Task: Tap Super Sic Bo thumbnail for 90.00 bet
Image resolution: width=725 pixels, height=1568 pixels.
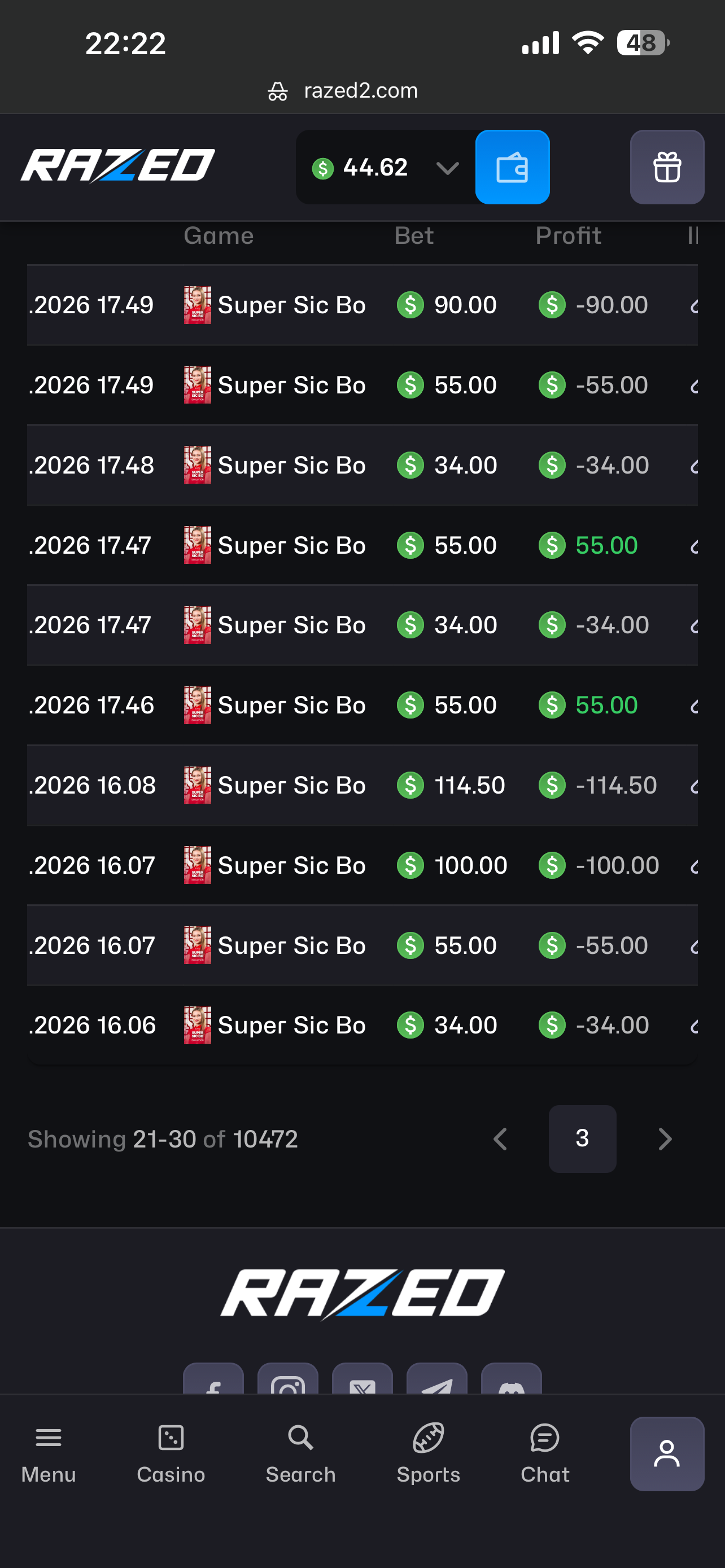Action: (x=197, y=305)
